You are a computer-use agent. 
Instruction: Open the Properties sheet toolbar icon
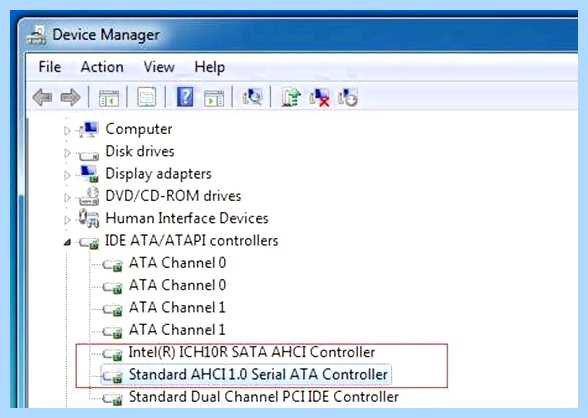(x=146, y=97)
